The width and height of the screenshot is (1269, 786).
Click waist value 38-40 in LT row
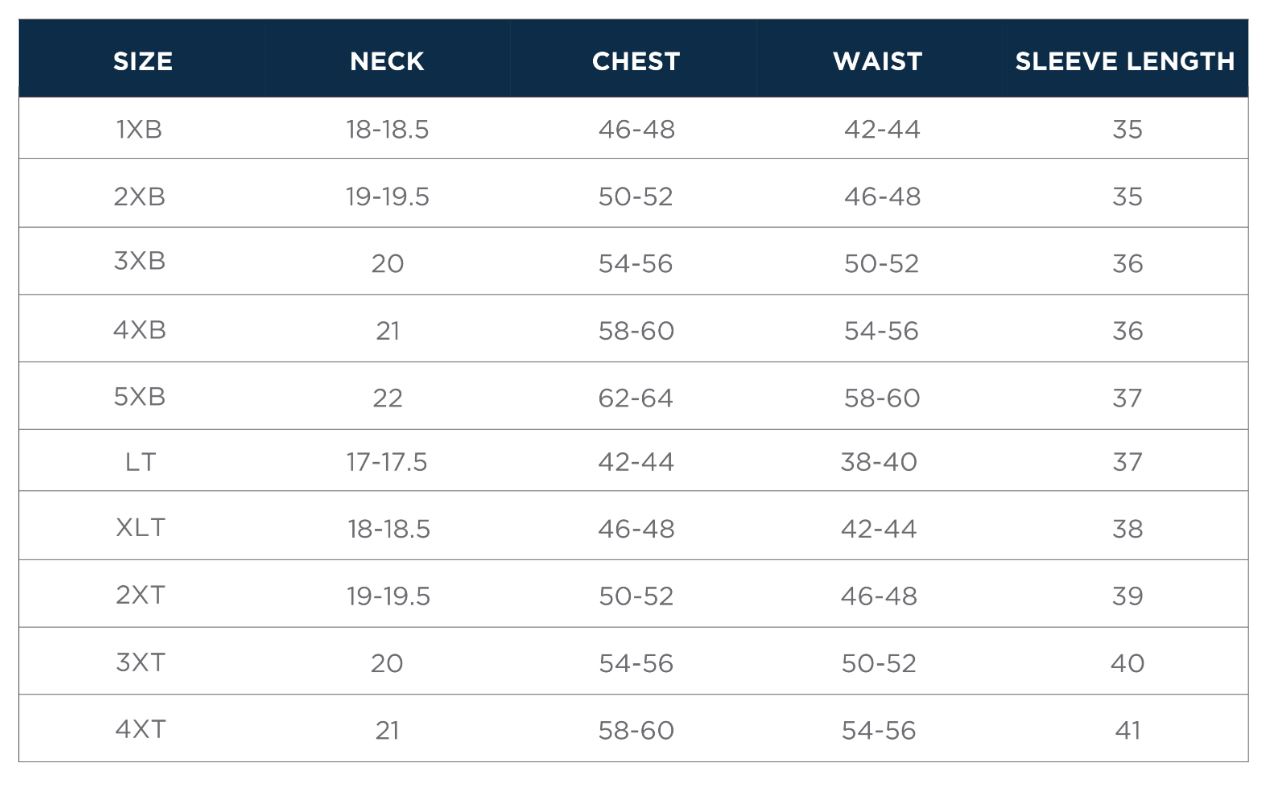(878, 462)
